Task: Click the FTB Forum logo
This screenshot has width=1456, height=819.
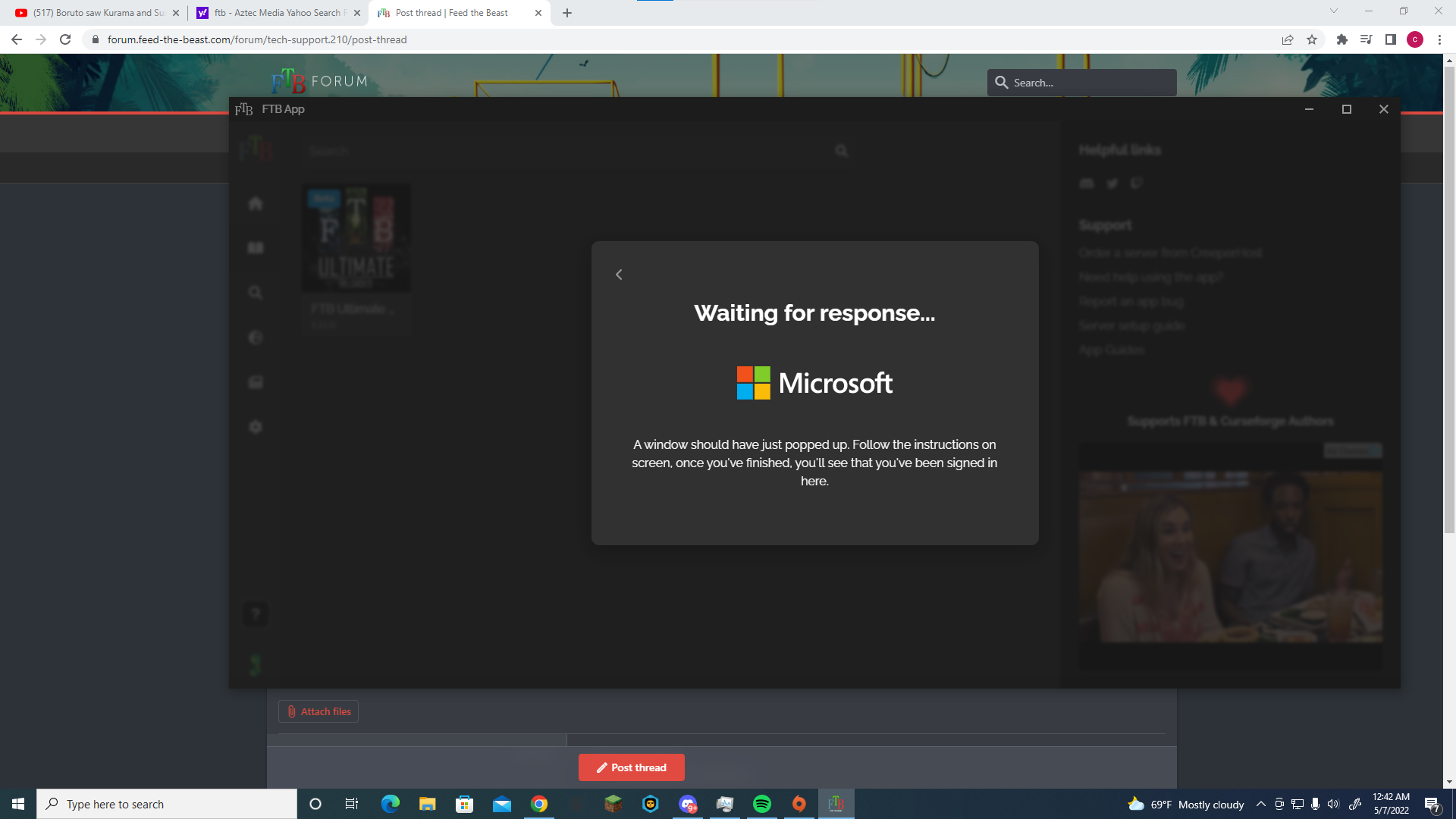Action: pyautogui.click(x=319, y=80)
